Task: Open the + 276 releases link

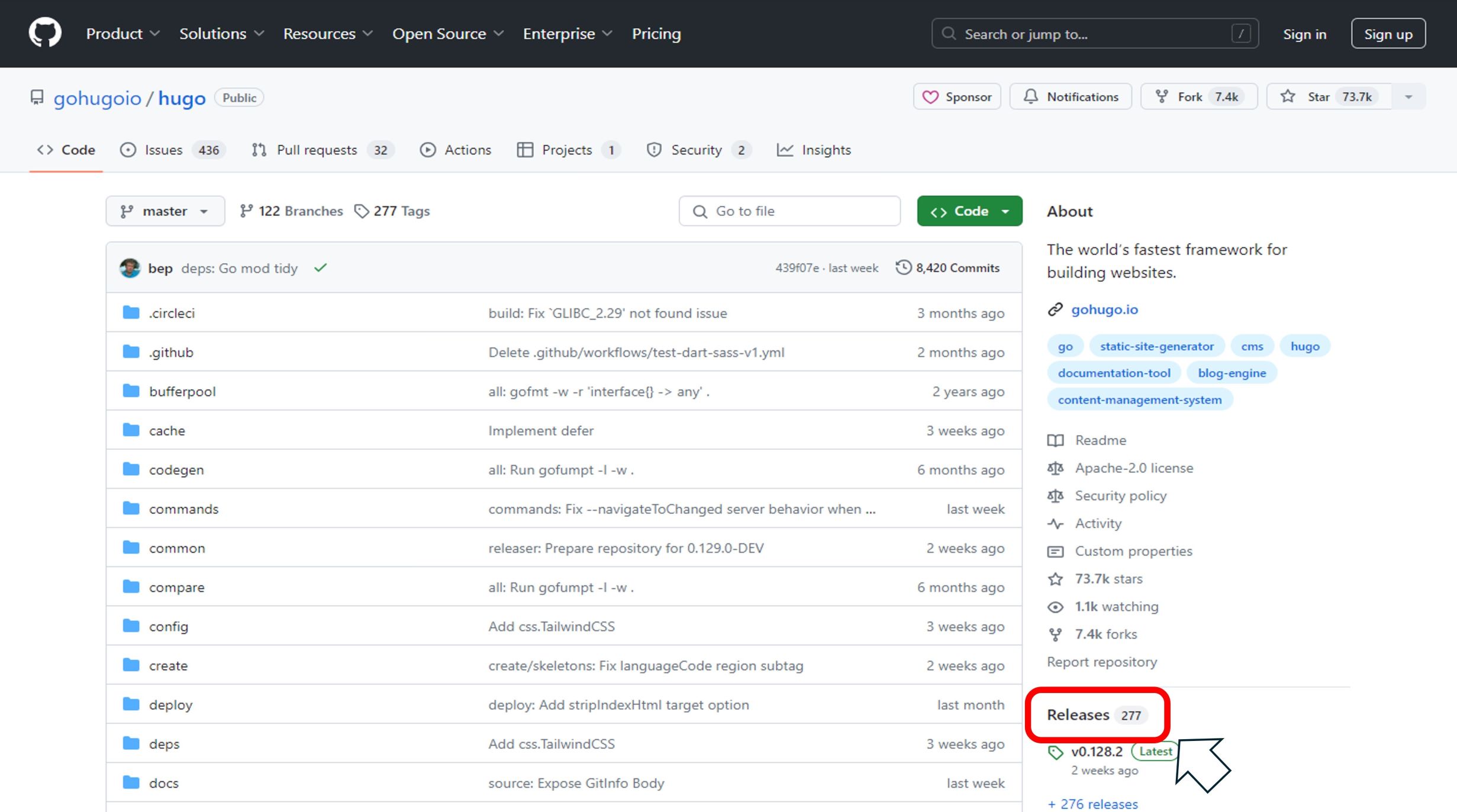Action: click(x=1092, y=804)
